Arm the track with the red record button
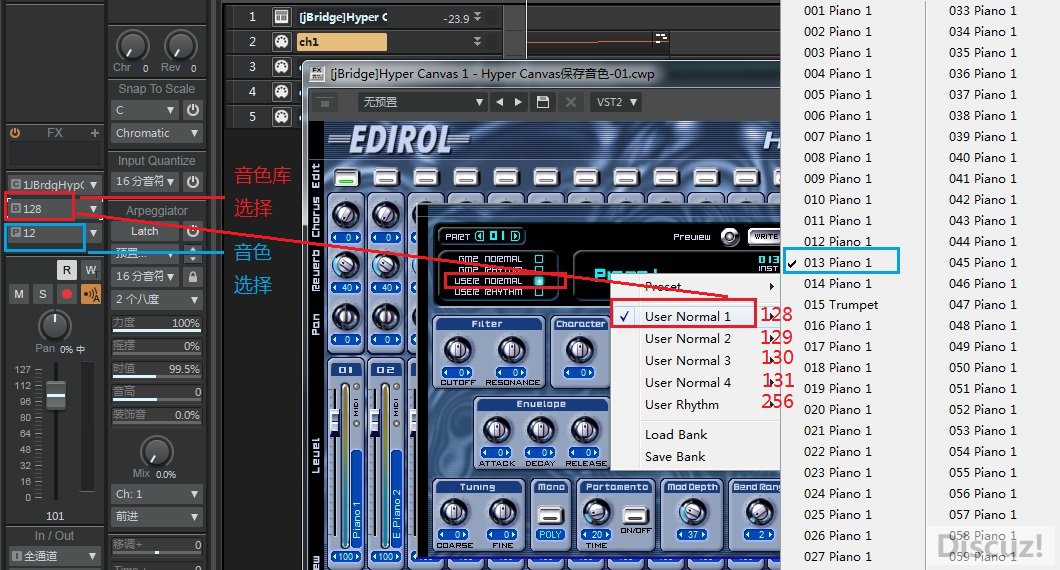 (x=66, y=294)
